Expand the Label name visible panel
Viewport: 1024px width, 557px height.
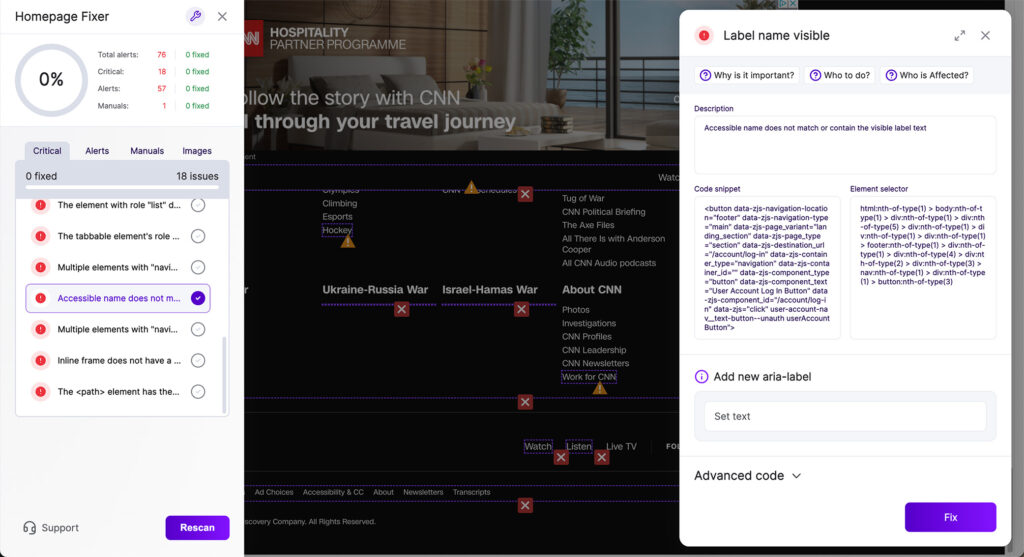coord(960,35)
